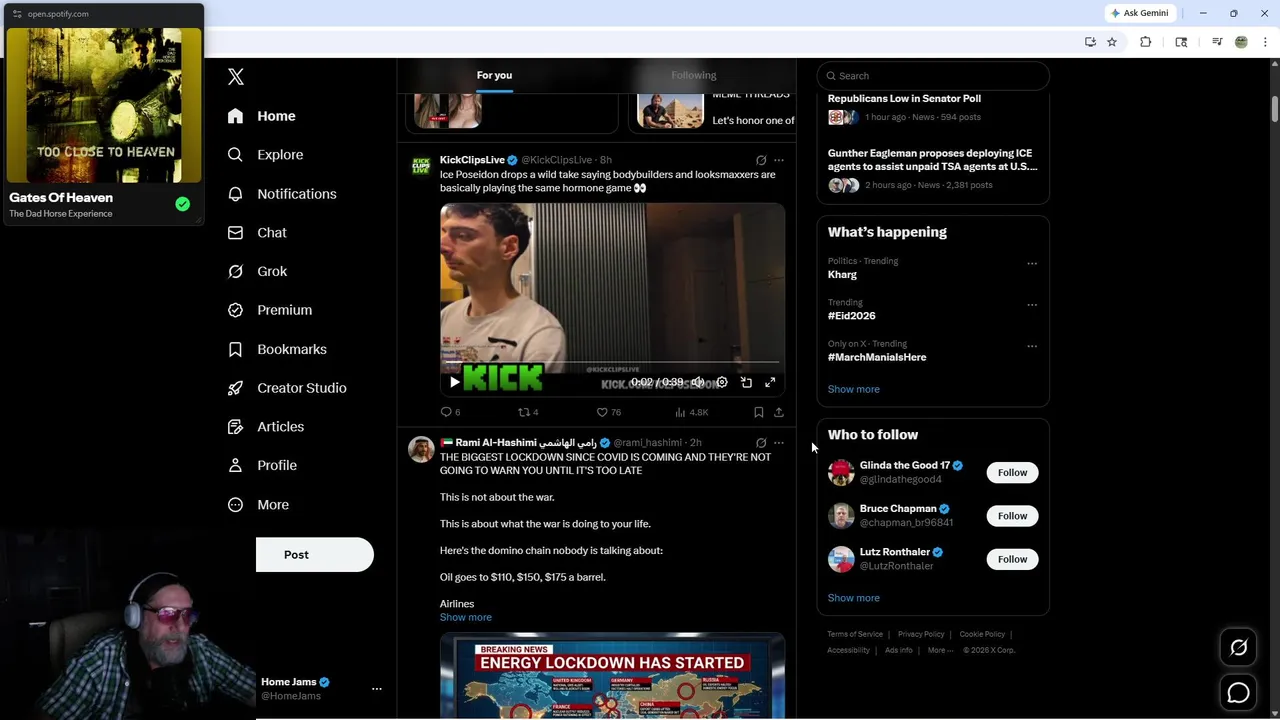Image resolution: width=1280 pixels, height=720 pixels.
Task: Open Chat in the sidebar
Action: pyautogui.click(x=257, y=233)
